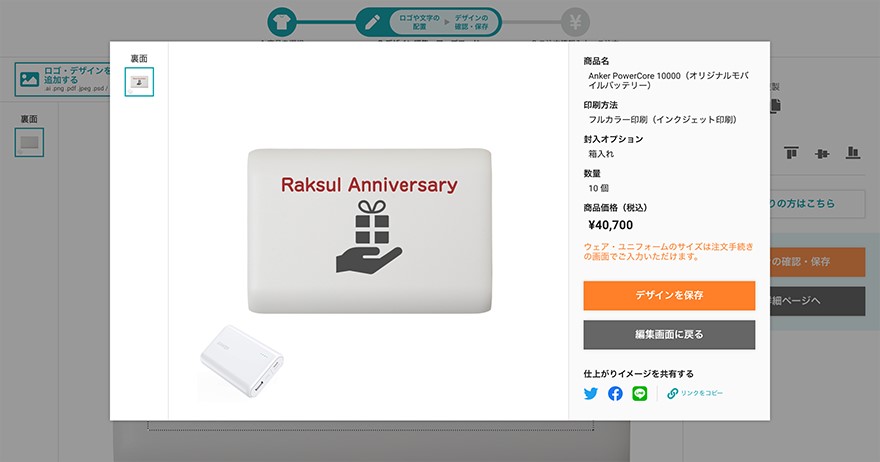Click the align vertical center icon
Screen dimensions: 880x462
tap(822, 153)
